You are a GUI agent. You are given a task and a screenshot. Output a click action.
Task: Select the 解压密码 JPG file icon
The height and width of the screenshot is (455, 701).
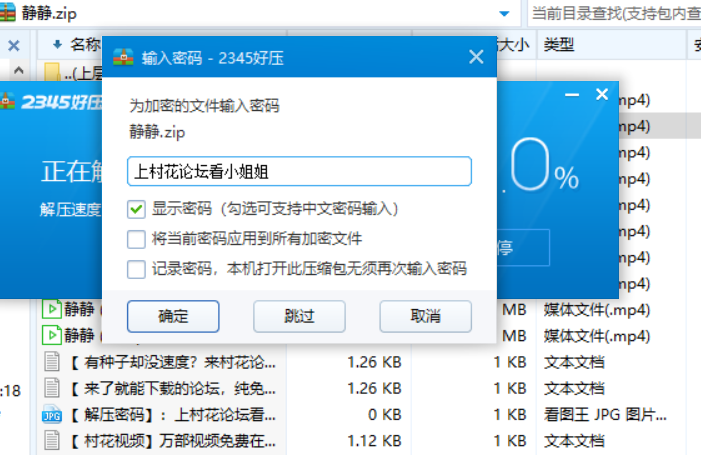tap(52, 414)
